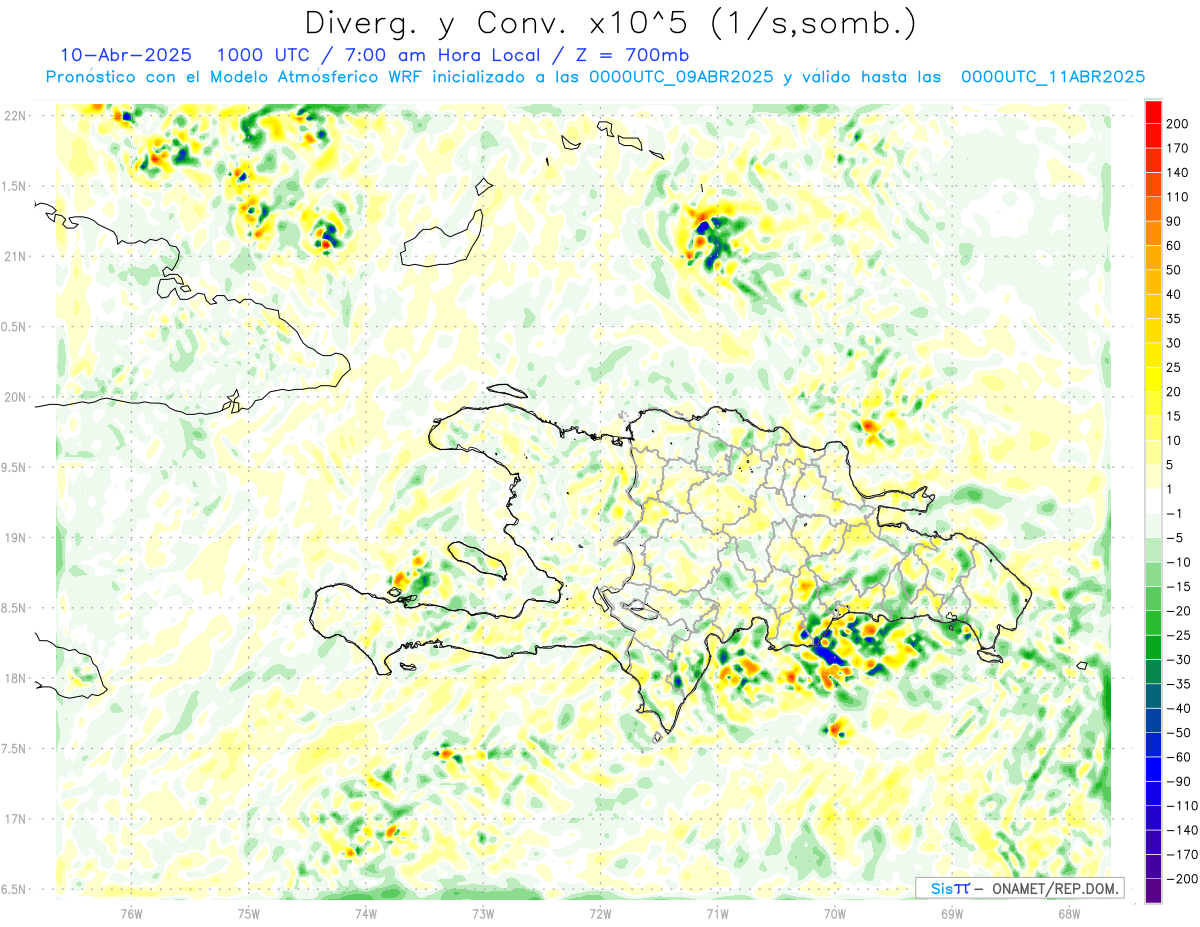Click the red swatch above the 200 mark
Image resolution: width=1200 pixels, height=927 pixels.
[1153, 111]
